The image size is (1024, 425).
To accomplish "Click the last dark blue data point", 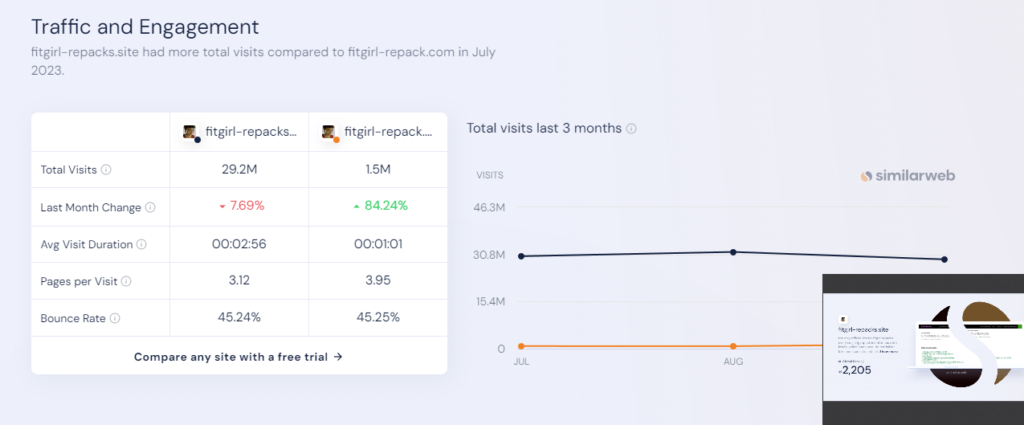I will 944,259.
